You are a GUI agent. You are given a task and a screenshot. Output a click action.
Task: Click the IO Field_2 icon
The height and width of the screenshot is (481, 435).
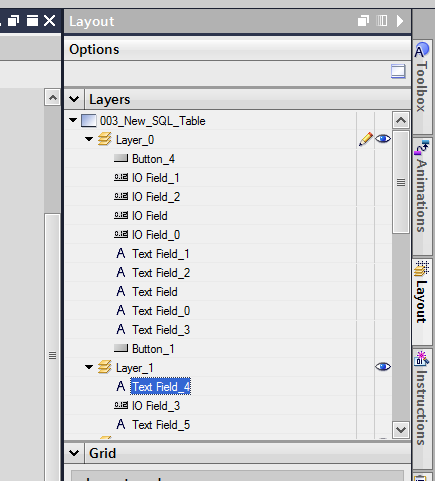point(121,196)
